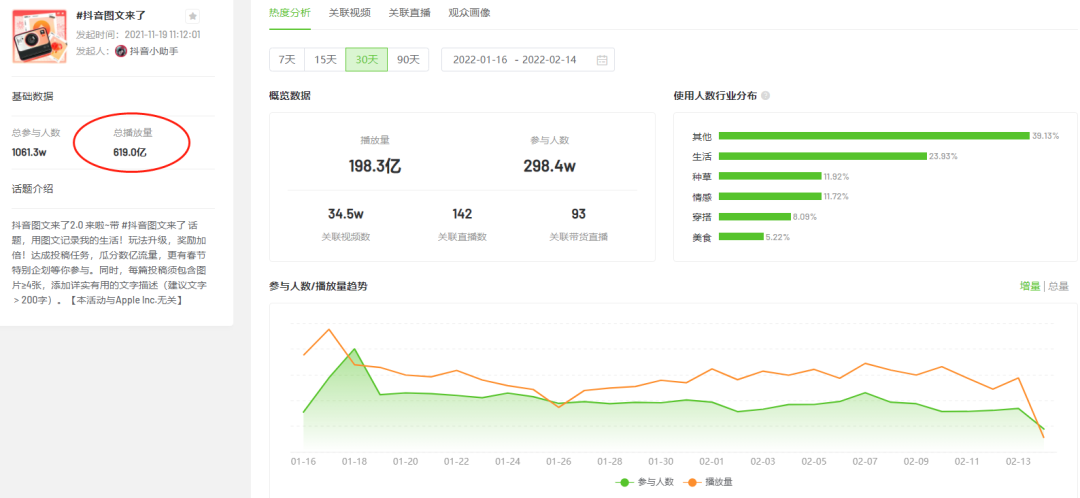1080x498 pixels.
Task: Select the 15天 range
Action: 325,59
